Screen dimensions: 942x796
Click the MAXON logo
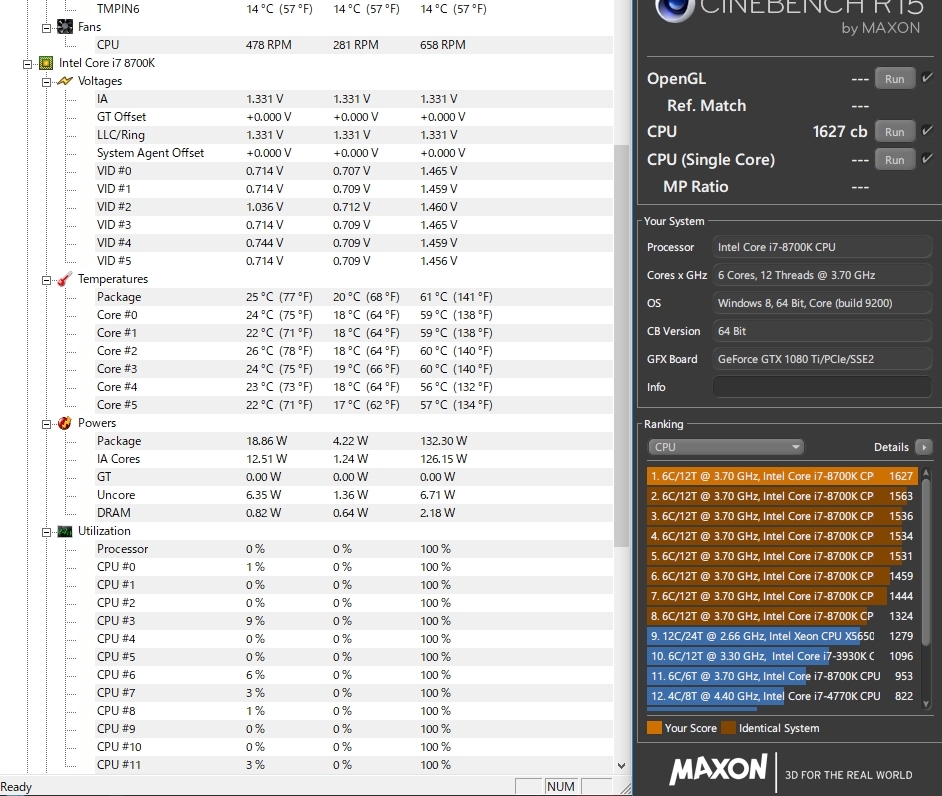(x=719, y=769)
